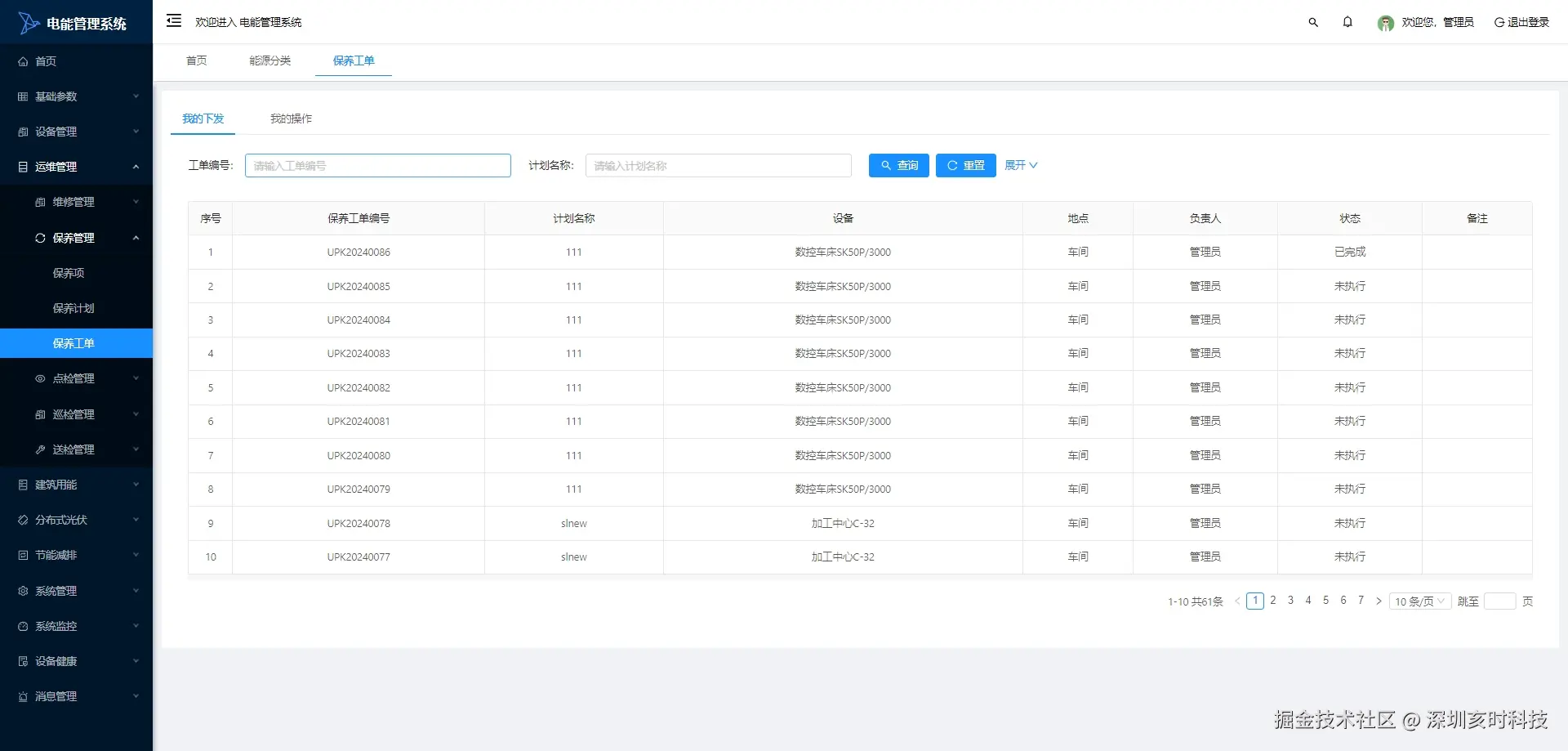Image resolution: width=1568 pixels, height=751 pixels.
Task: Click the 送检管理 wrench icon
Action: pos(40,449)
